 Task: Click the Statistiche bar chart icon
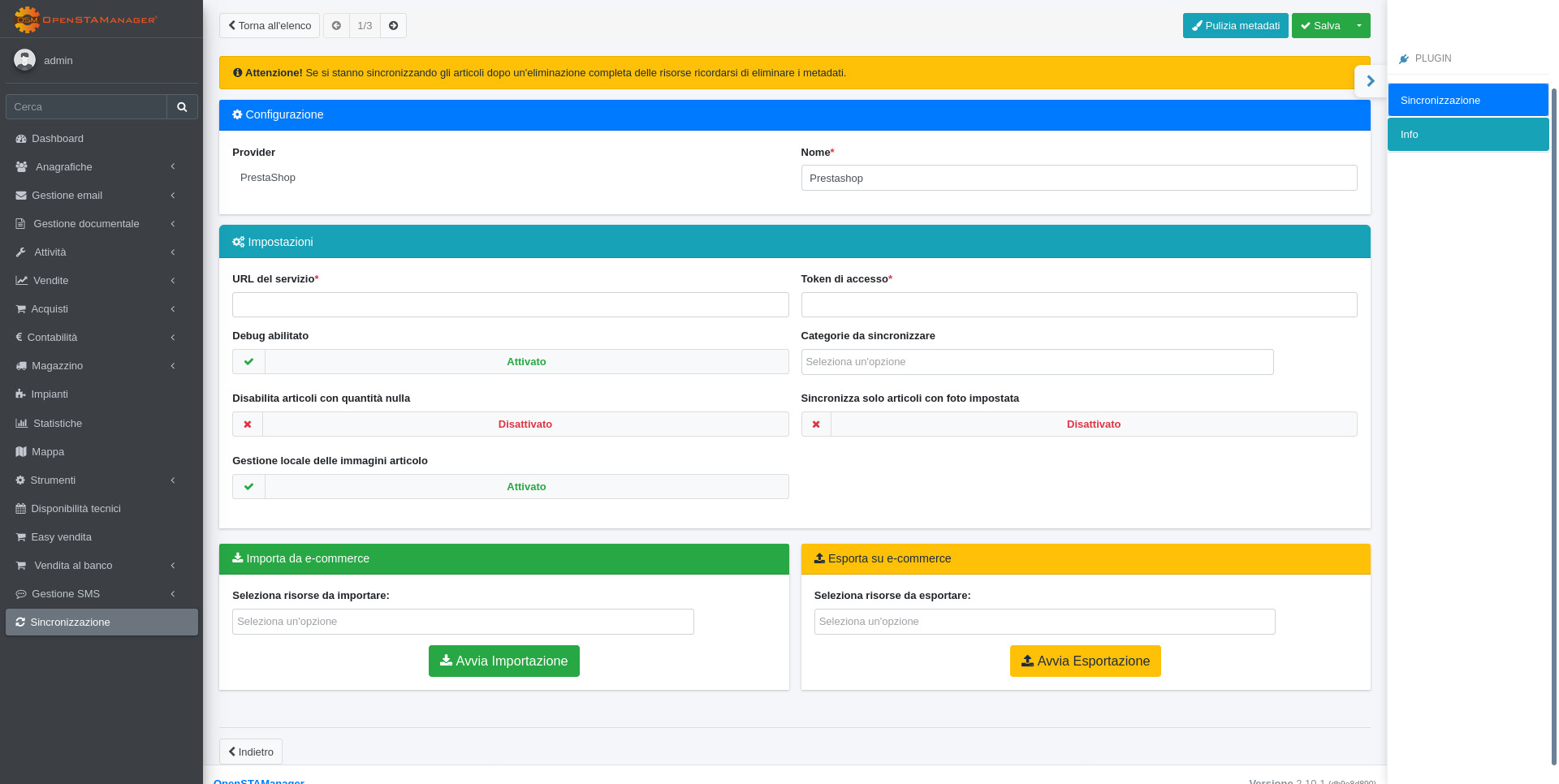click(x=22, y=424)
